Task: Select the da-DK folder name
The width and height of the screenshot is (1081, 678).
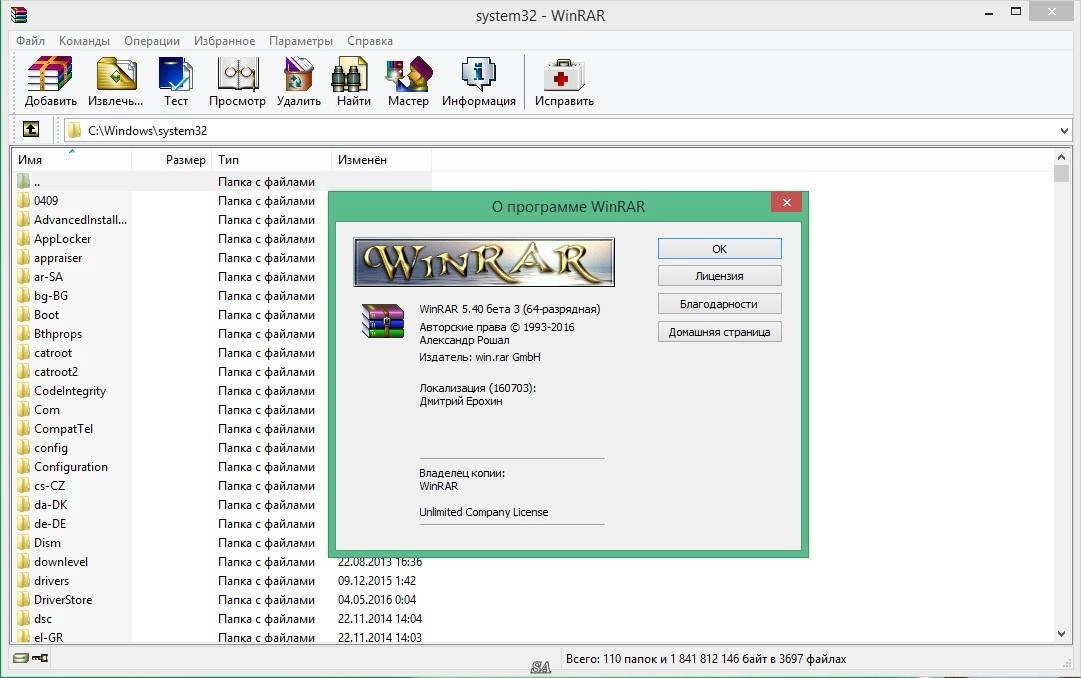Action: point(51,505)
